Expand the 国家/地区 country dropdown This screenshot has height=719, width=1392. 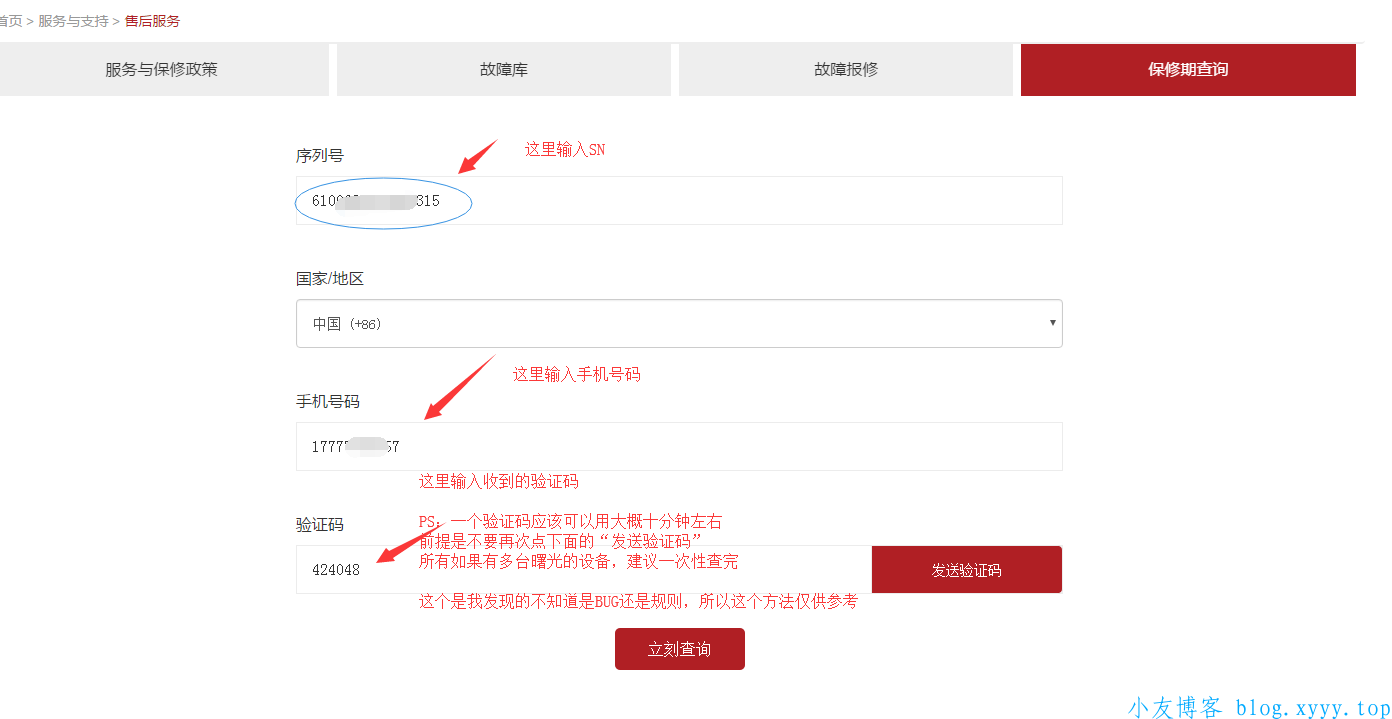point(678,324)
